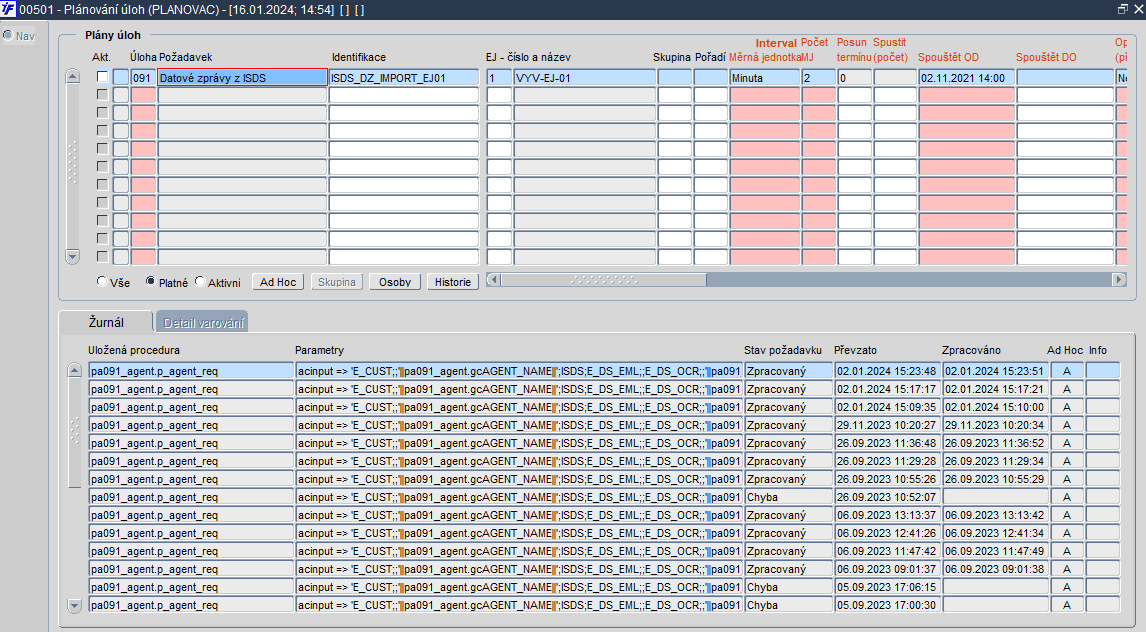
Task: Click the Identifikace field ISDS_DZ_IMPORT_EJ01
Action: pyautogui.click(x=403, y=77)
